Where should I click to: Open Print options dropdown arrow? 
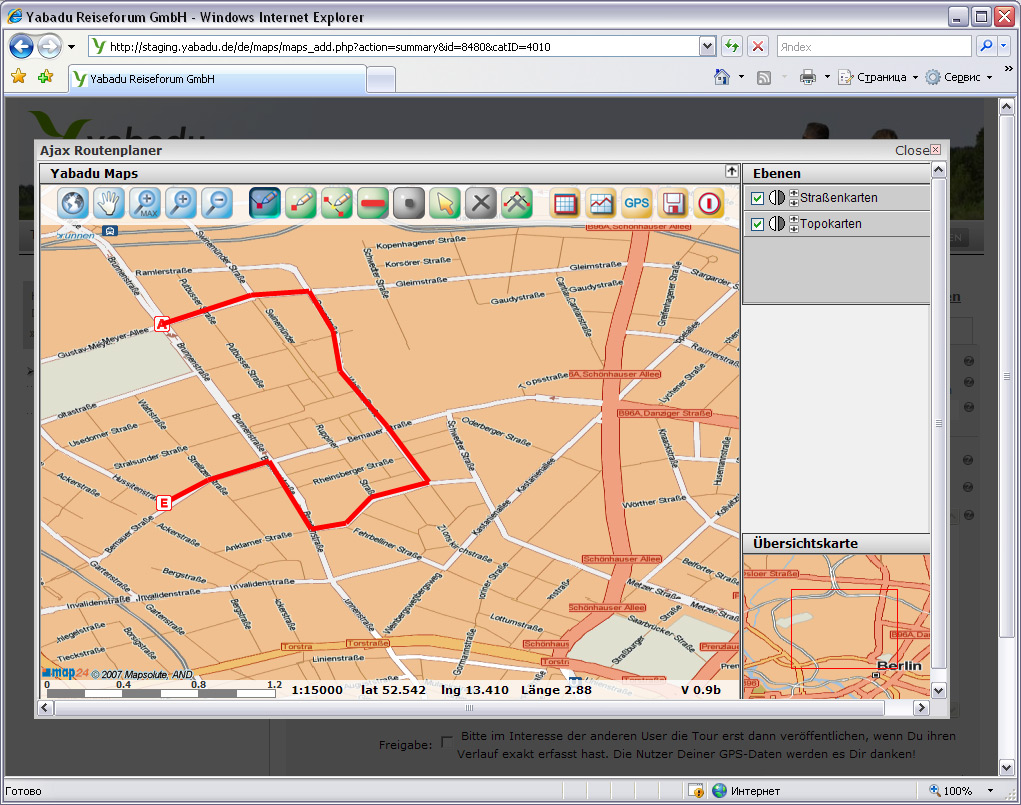(827, 77)
